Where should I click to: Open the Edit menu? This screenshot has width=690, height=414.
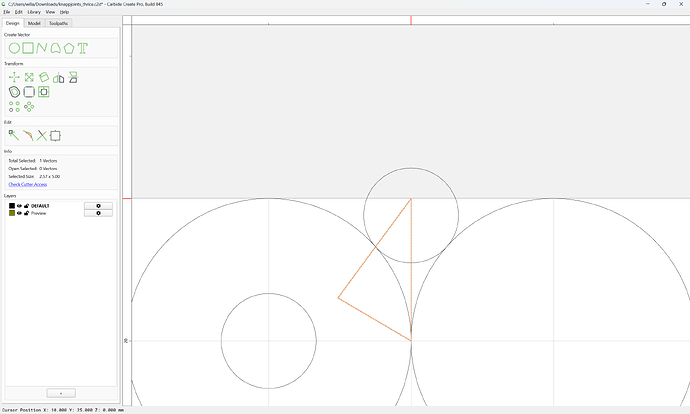click(18, 12)
